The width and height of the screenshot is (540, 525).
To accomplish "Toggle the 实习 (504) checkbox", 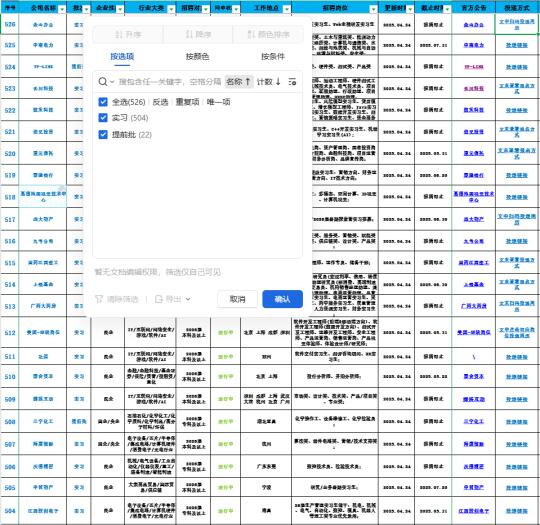I will (x=103, y=118).
